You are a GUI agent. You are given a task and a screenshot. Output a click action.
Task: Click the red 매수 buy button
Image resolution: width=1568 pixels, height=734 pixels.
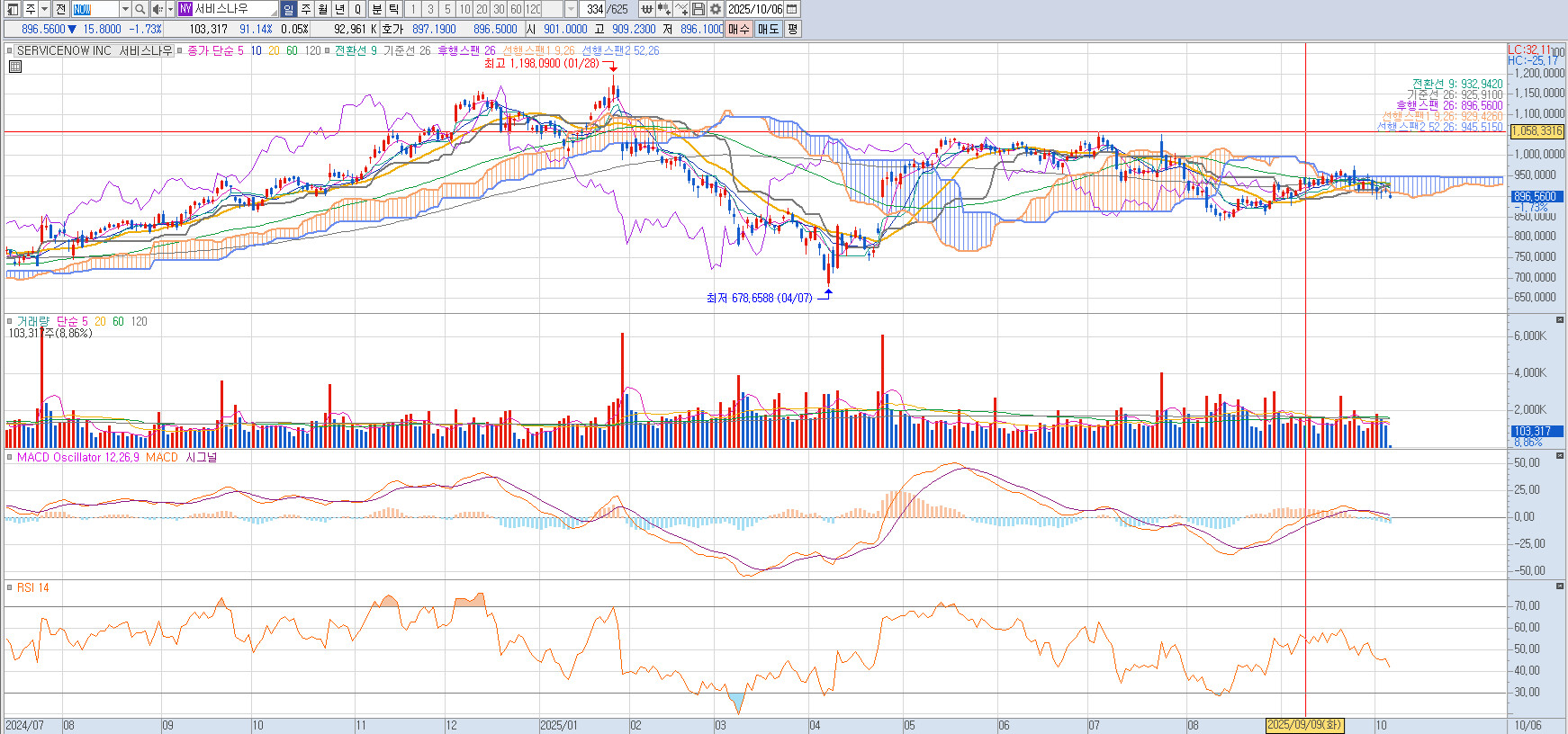point(739,29)
